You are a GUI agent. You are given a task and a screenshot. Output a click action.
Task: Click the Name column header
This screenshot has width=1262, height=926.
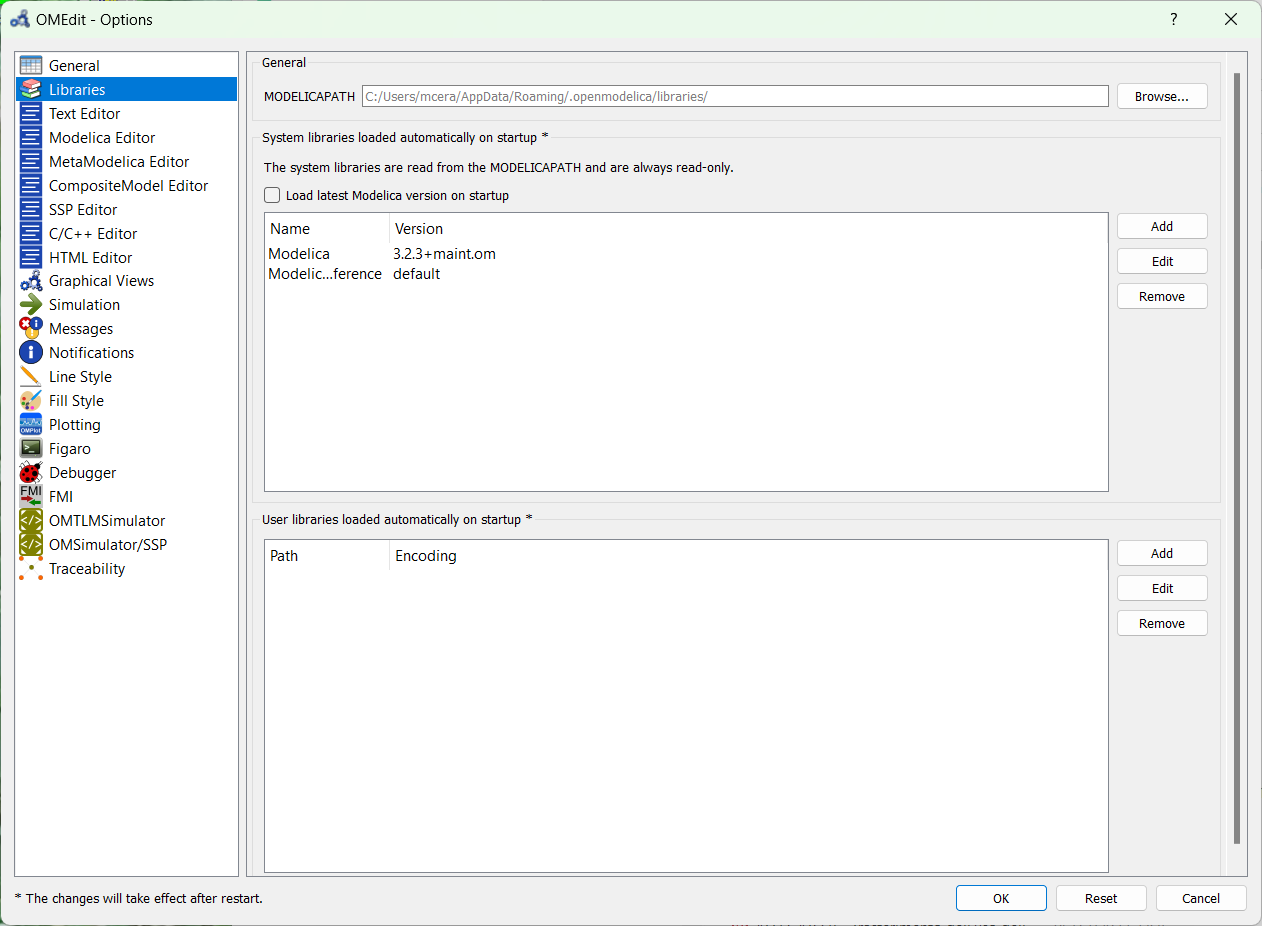(x=327, y=229)
